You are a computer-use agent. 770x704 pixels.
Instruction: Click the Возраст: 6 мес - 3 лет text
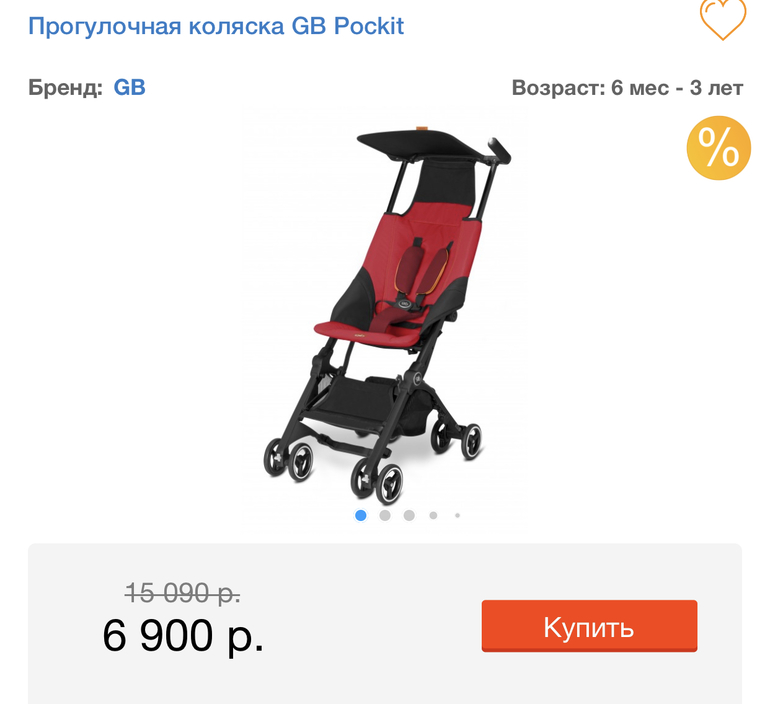coord(628,88)
